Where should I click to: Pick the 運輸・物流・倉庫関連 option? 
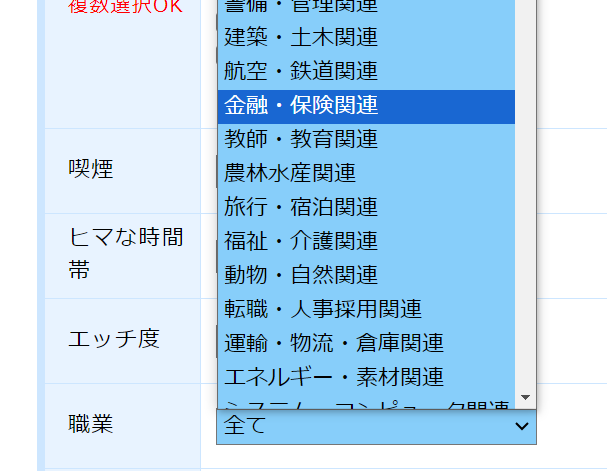(x=334, y=343)
